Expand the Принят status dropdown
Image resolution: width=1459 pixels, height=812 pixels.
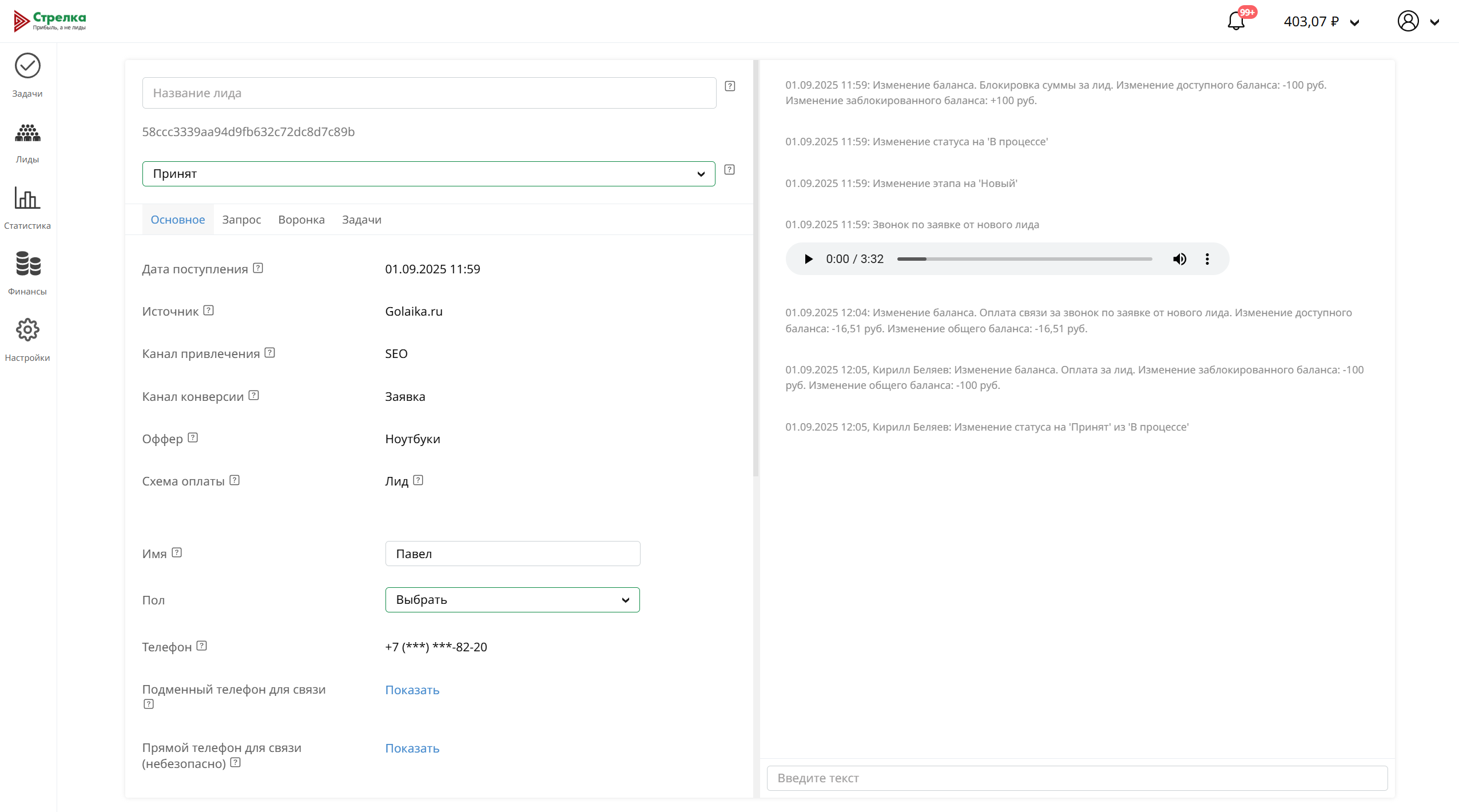[428, 174]
